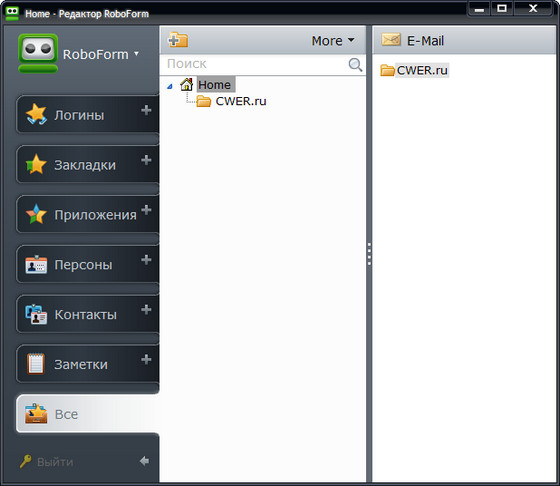Add a new bookmark via Закладки plus

click(x=146, y=160)
